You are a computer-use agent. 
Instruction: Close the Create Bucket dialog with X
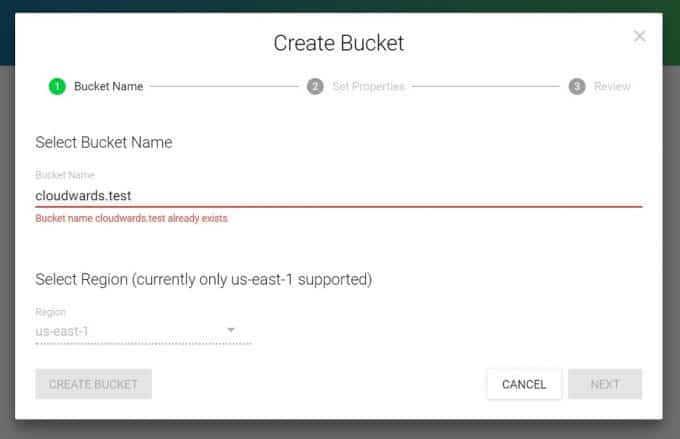(x=640, y=36)
